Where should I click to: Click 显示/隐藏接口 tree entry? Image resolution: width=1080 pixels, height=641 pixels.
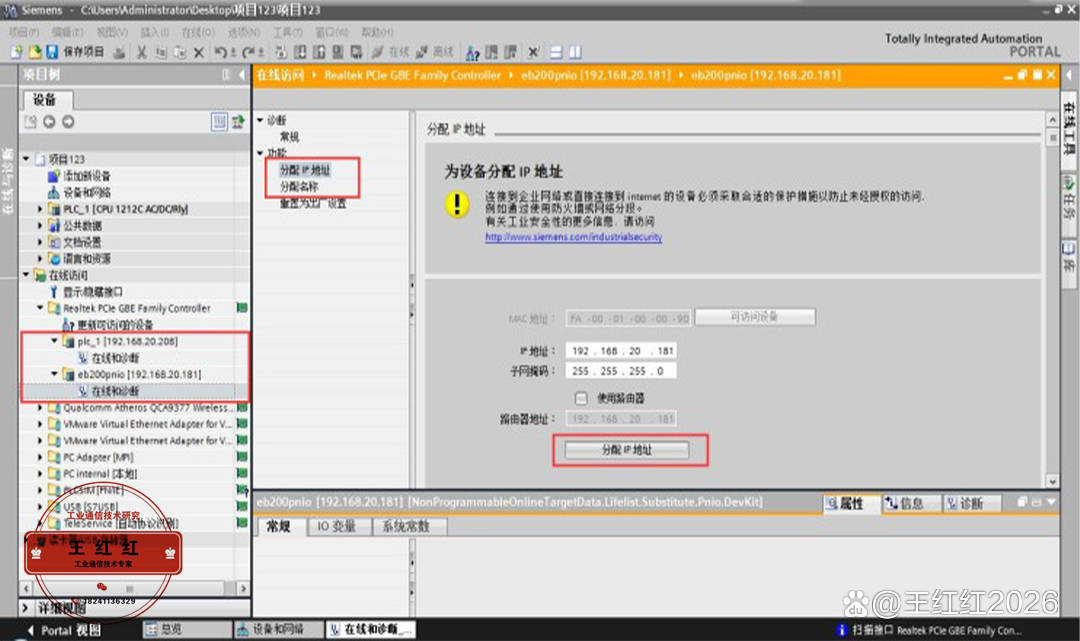pyautogui.click(x=93, y=292)
